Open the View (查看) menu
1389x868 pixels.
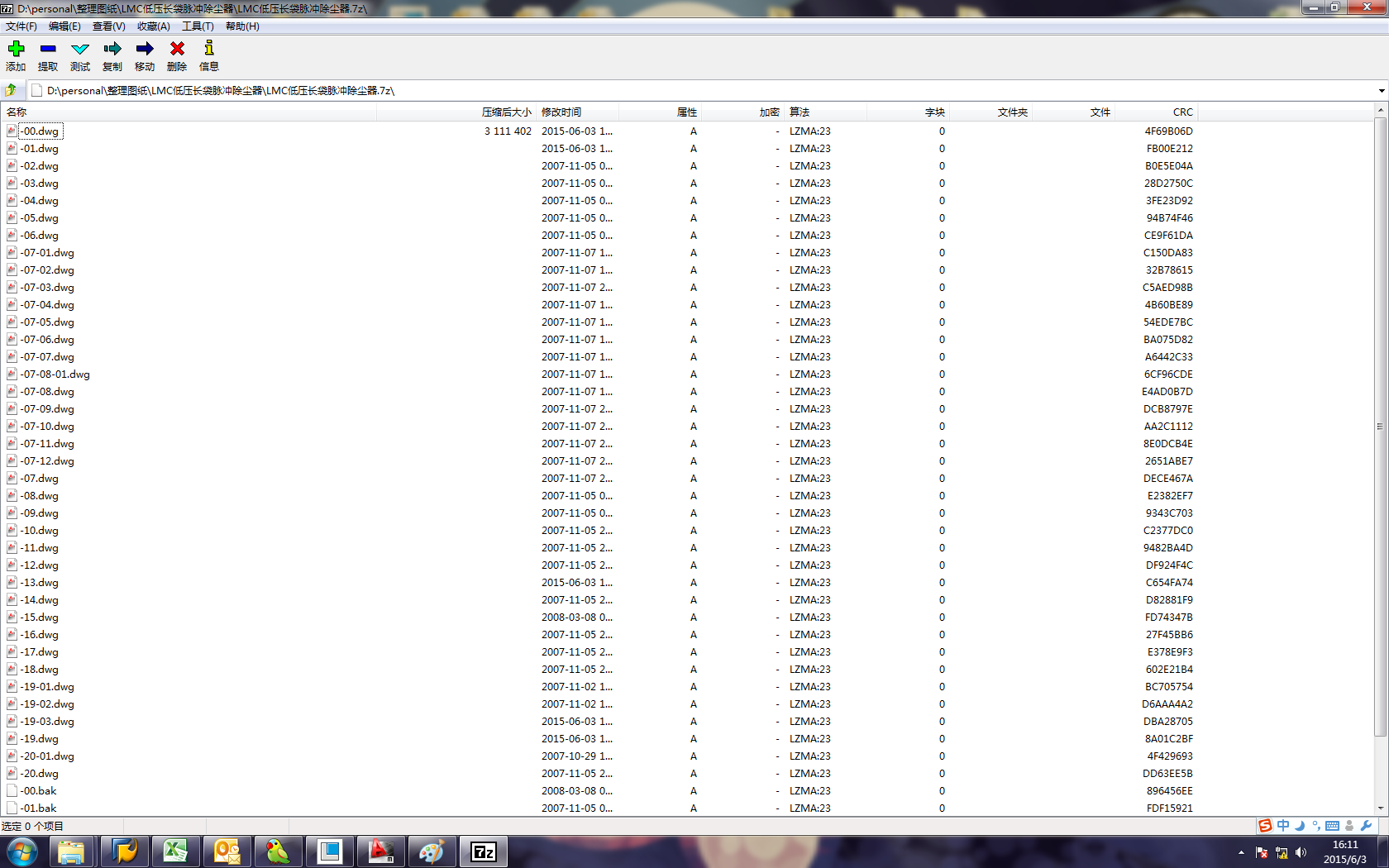tap(109, 26)
